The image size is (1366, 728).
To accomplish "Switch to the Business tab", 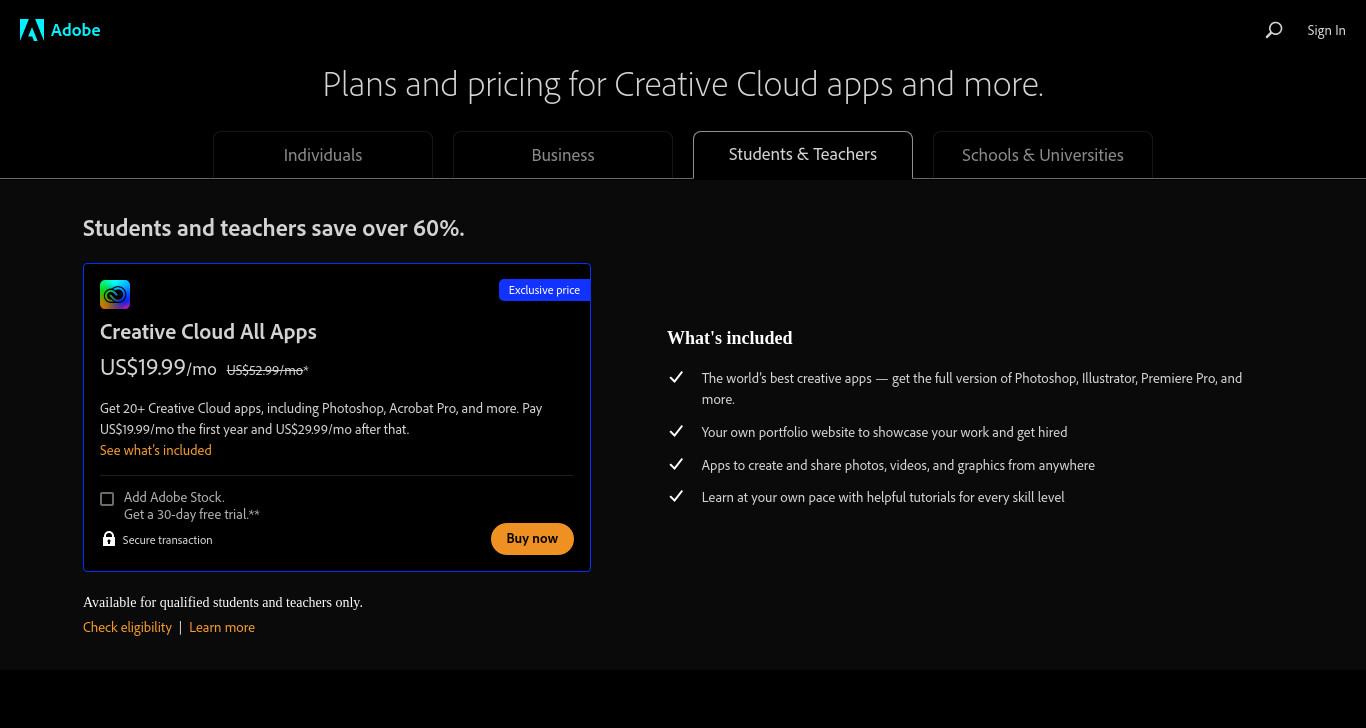I will [563, 155].
